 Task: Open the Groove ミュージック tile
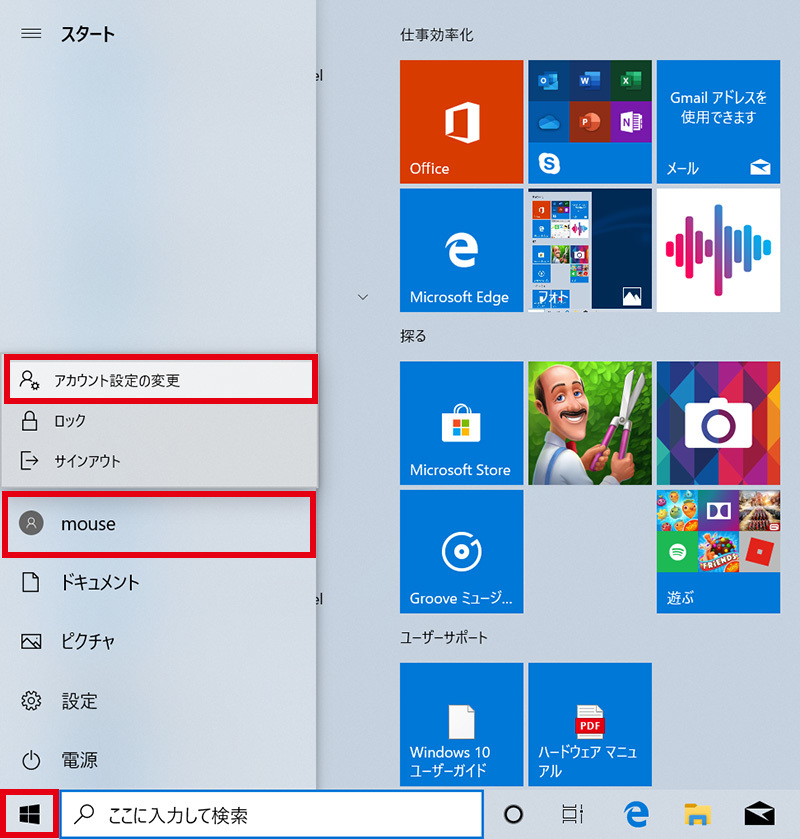[x=461, y=551]
